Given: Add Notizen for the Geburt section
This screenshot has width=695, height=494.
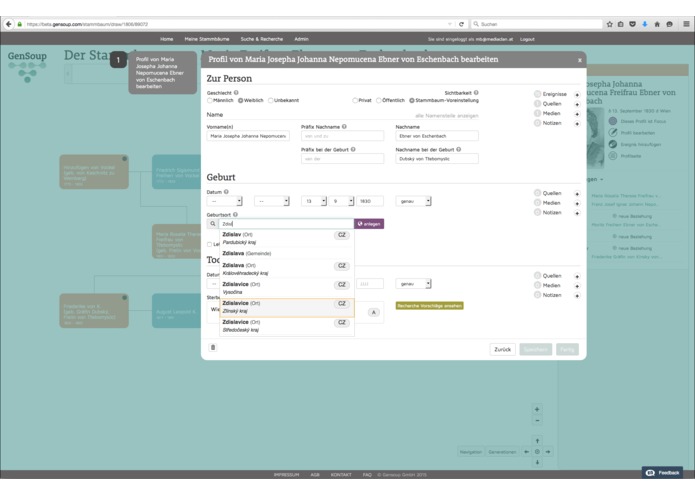Looking at the screenshot, I should [x=577, y=214].
